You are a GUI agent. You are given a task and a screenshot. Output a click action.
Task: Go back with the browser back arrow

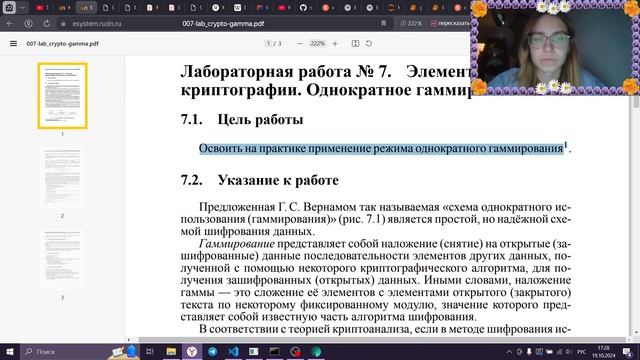pyautogui.click(x=10, y=24)
